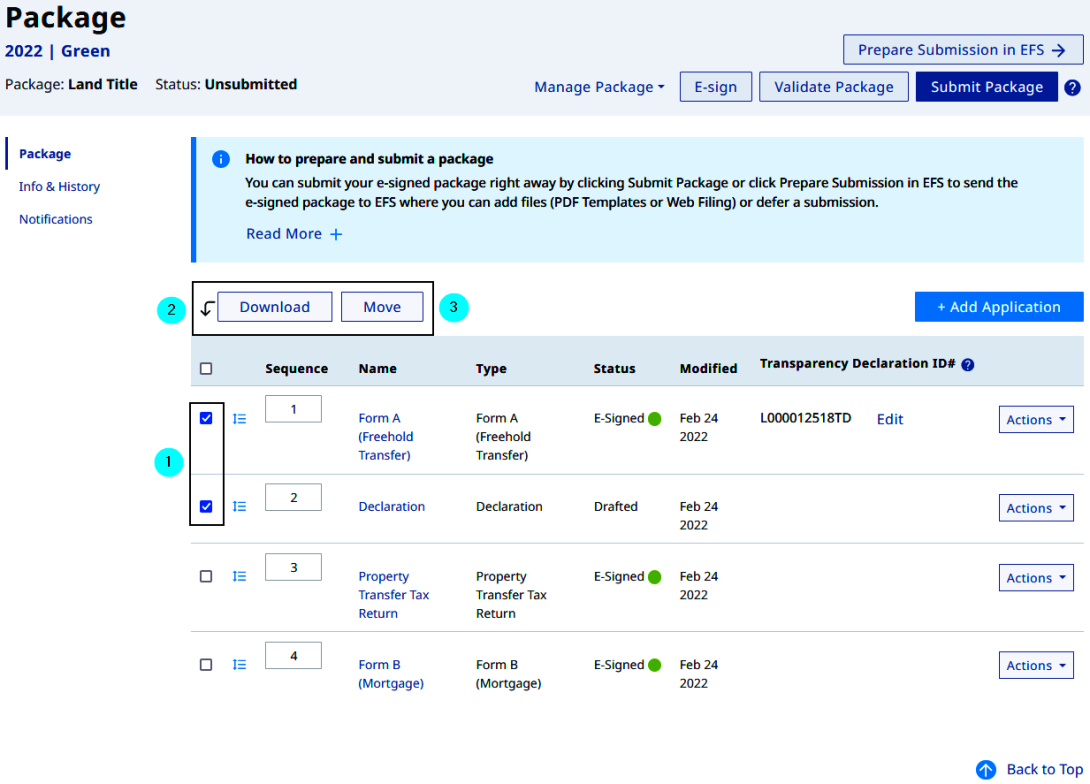Click reorder icon for Property Transfer Tax Return

tap(239, 576)
